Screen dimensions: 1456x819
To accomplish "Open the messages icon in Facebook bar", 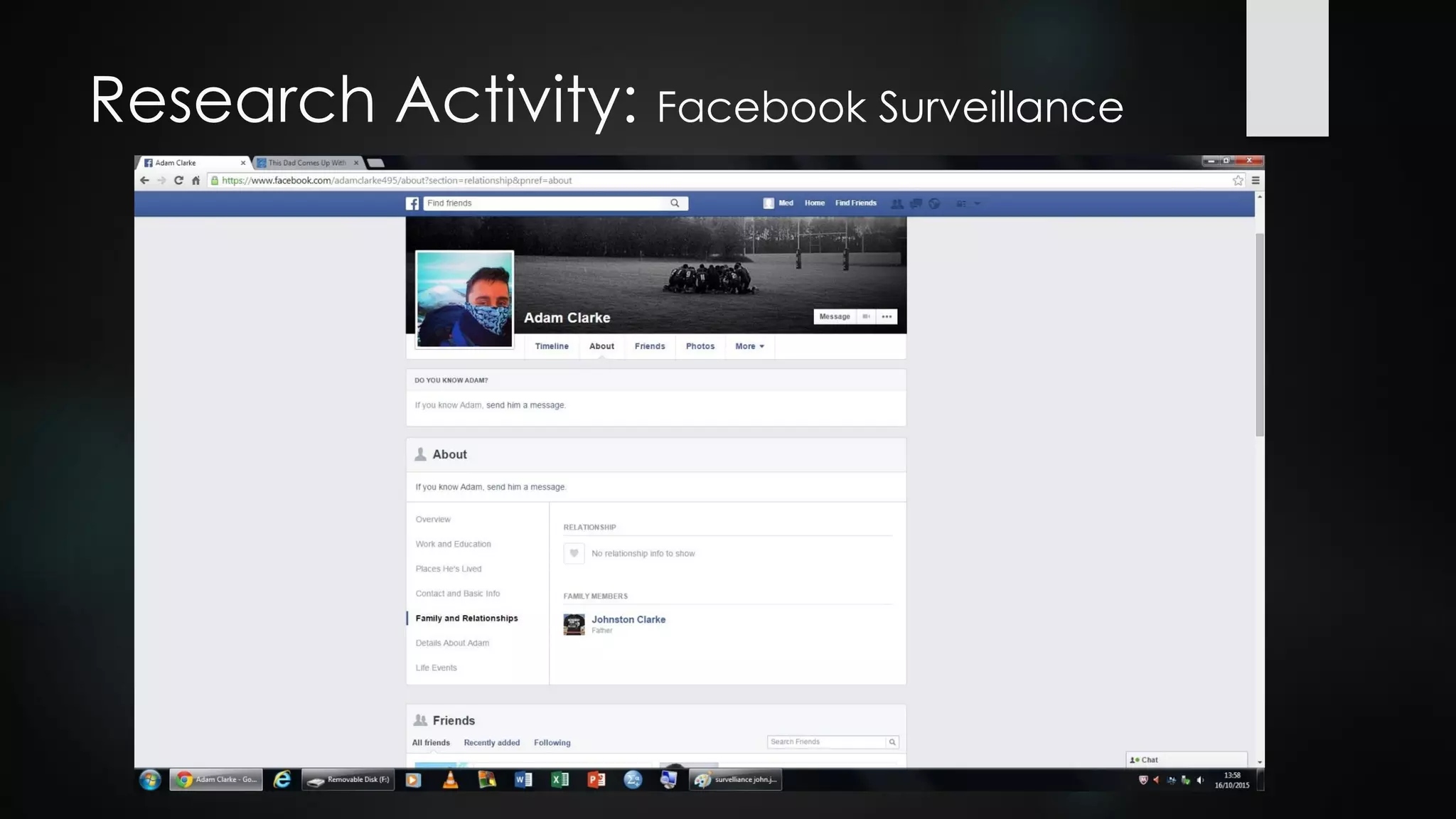I will point(916,203).
